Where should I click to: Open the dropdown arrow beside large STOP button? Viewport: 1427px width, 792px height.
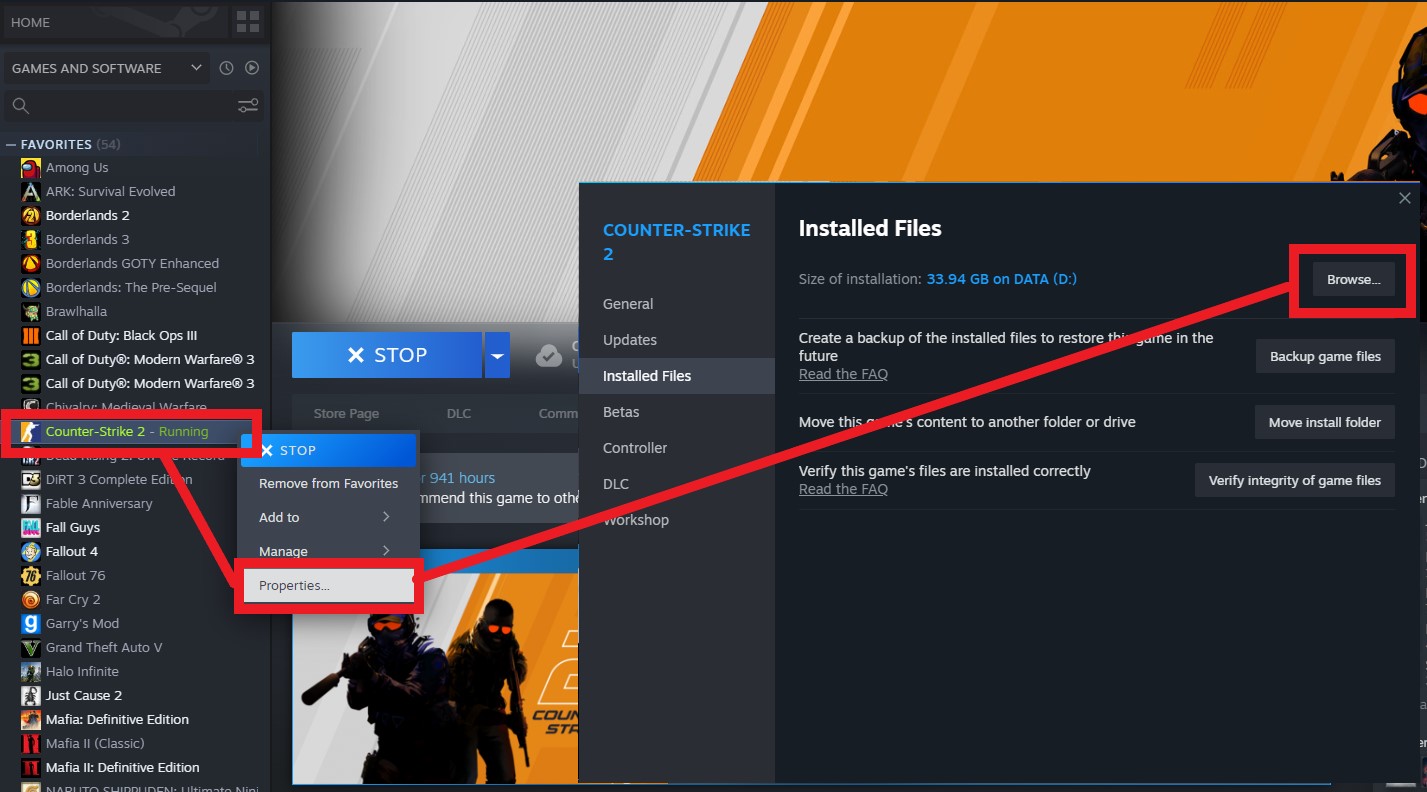497,355
